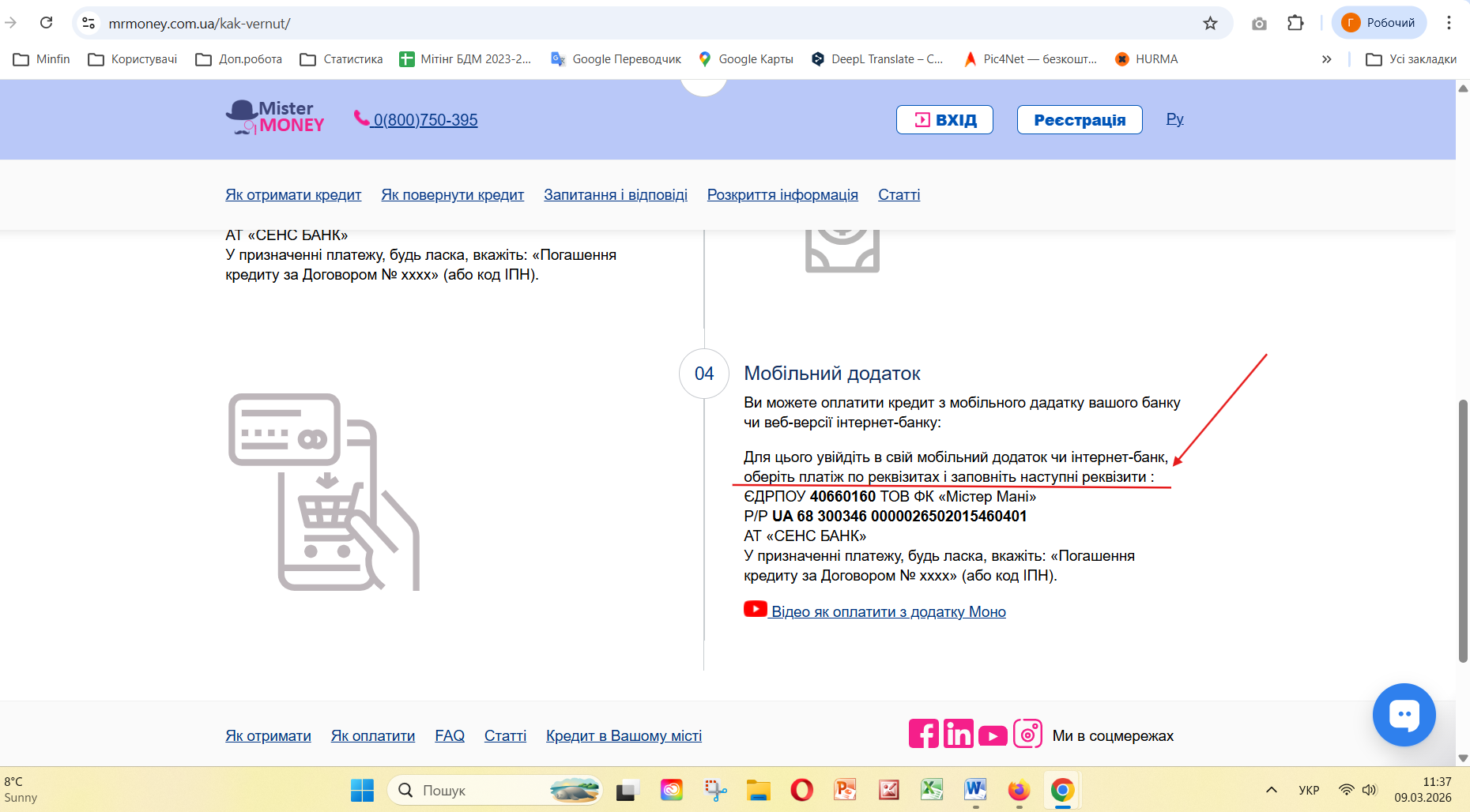The image size is (1470, 812).
Task: Open the volume tray icon
Action: (x=1369, y=790)
